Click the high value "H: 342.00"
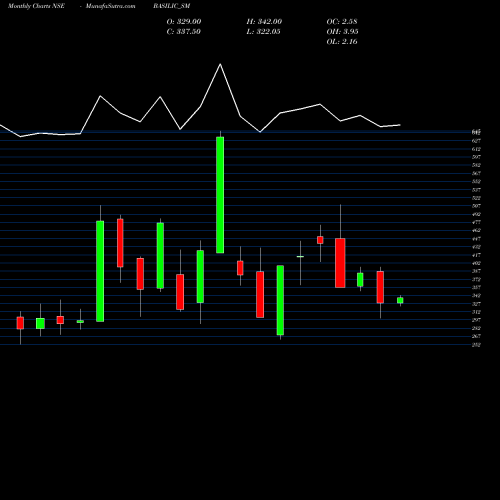500x500 pixels. pos(264,21)
